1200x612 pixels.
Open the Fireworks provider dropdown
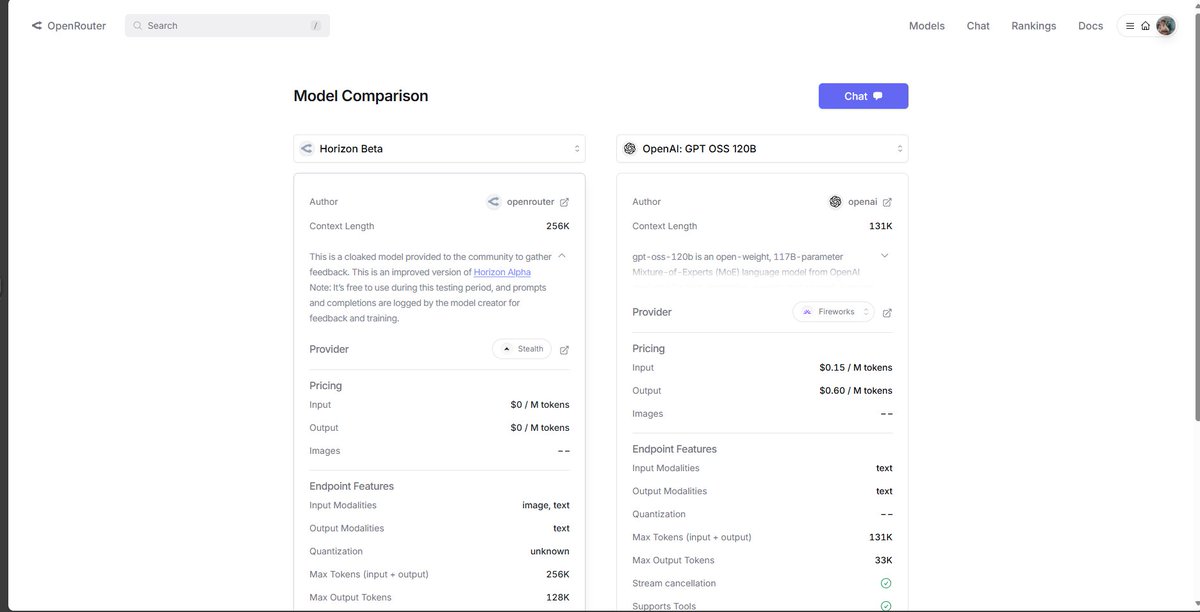pos(834,312)
